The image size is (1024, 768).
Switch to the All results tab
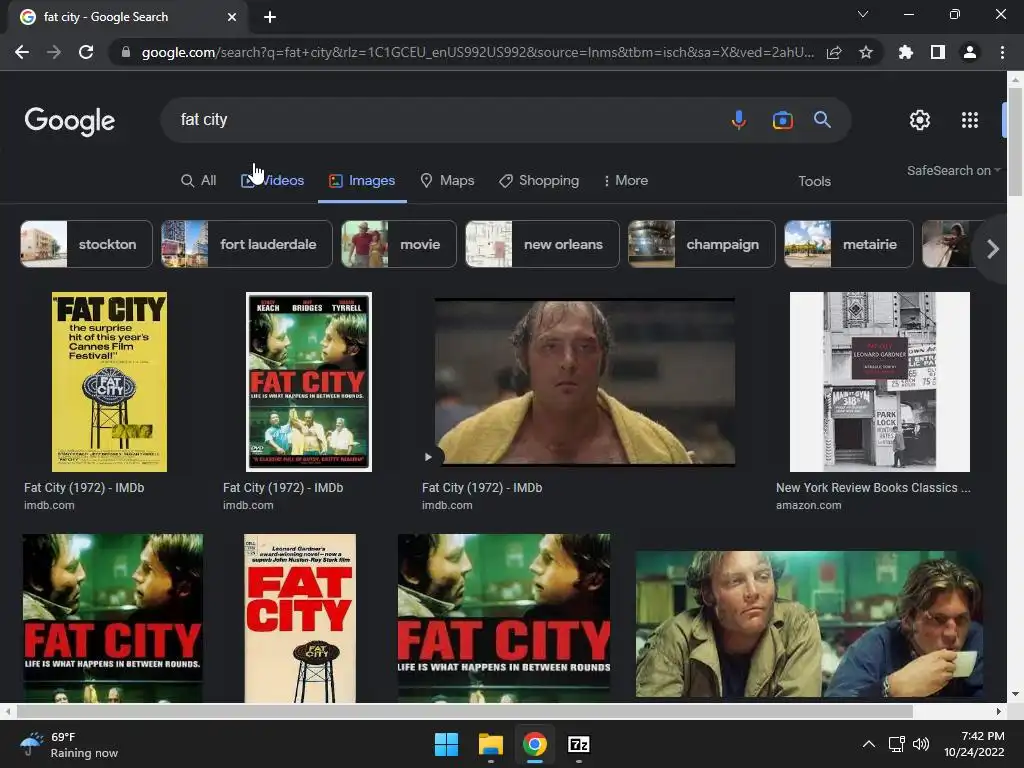coord(199,181)
